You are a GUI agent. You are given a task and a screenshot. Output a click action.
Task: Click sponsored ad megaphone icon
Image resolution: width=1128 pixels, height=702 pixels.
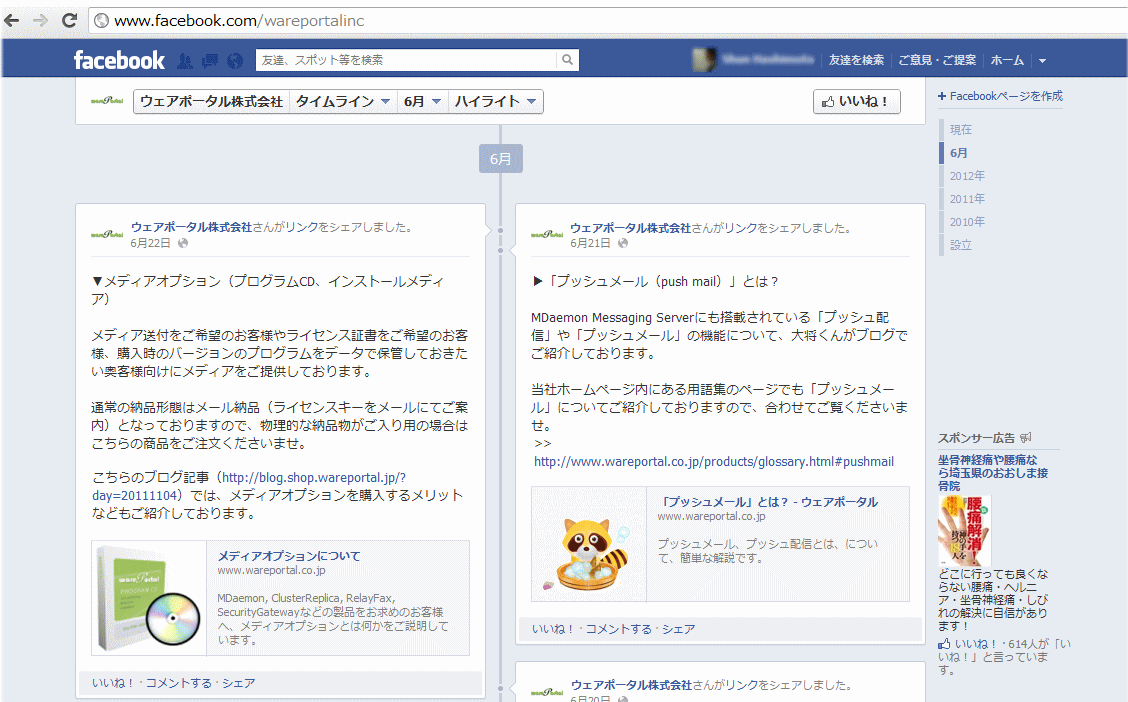tap(1026, 437)
